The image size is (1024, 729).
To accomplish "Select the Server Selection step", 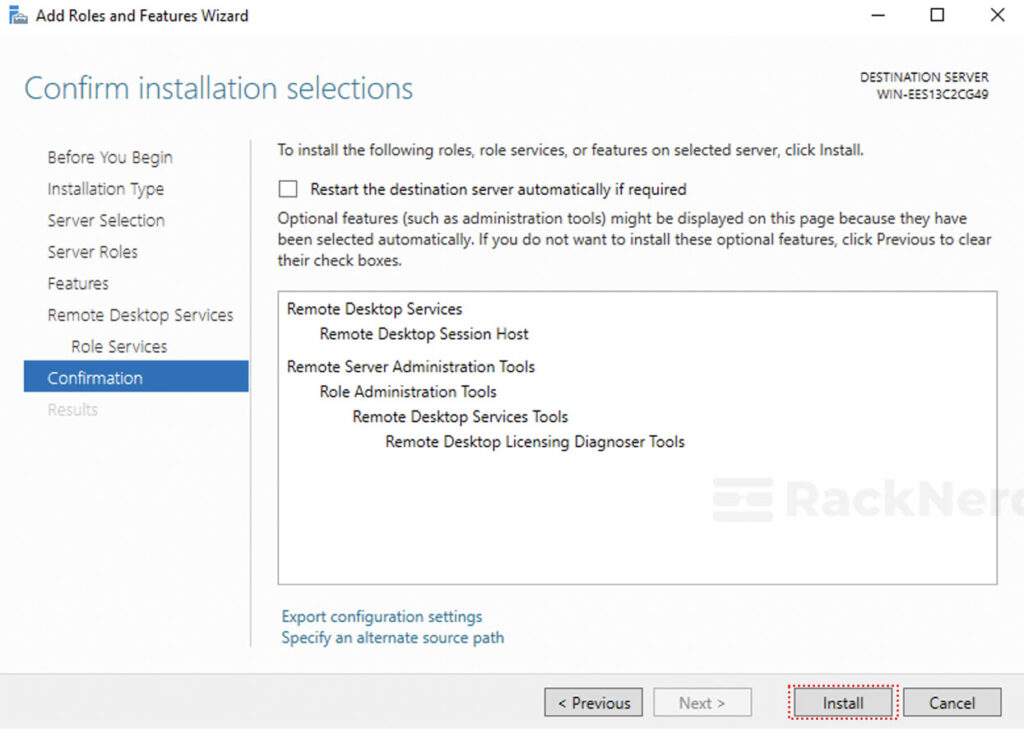I will pyautogui.click(x=105, y=220).
